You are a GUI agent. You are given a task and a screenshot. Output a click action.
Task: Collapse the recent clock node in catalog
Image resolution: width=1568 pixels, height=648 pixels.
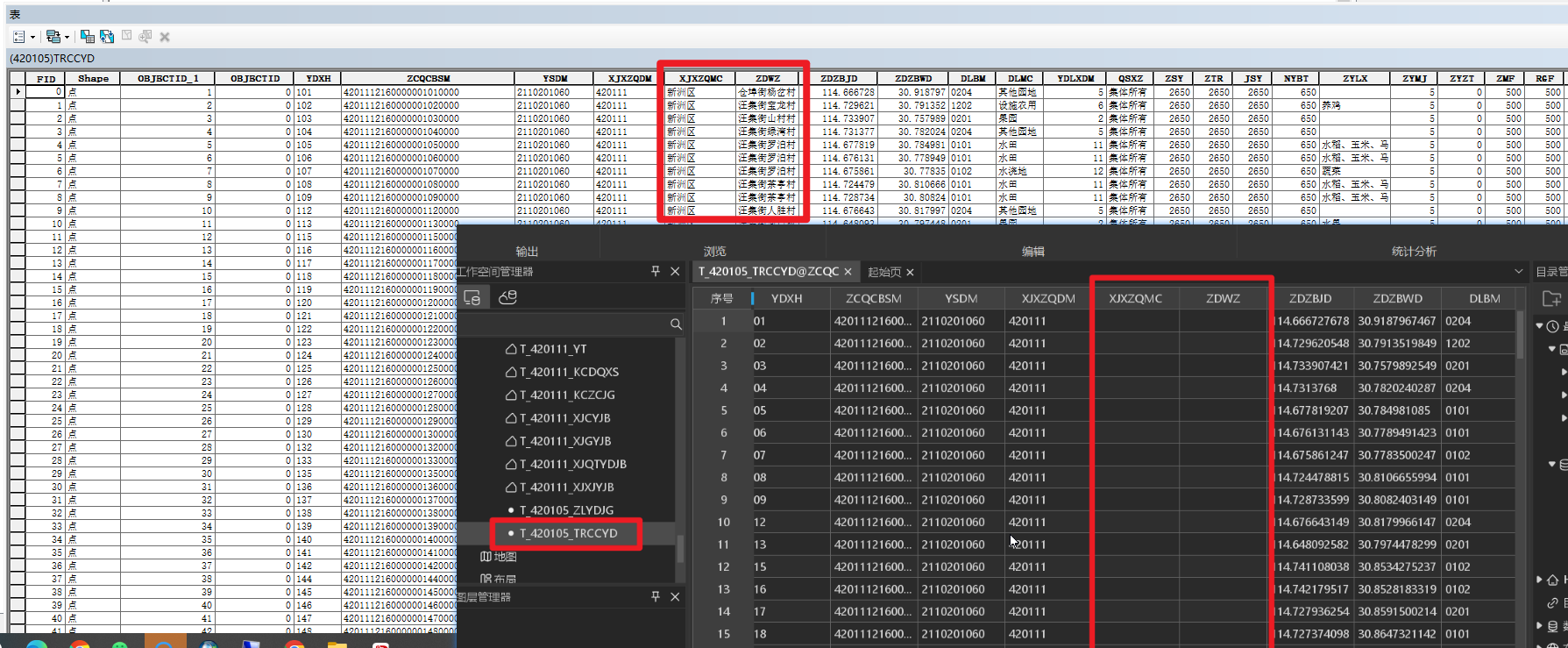(1539, 326)
